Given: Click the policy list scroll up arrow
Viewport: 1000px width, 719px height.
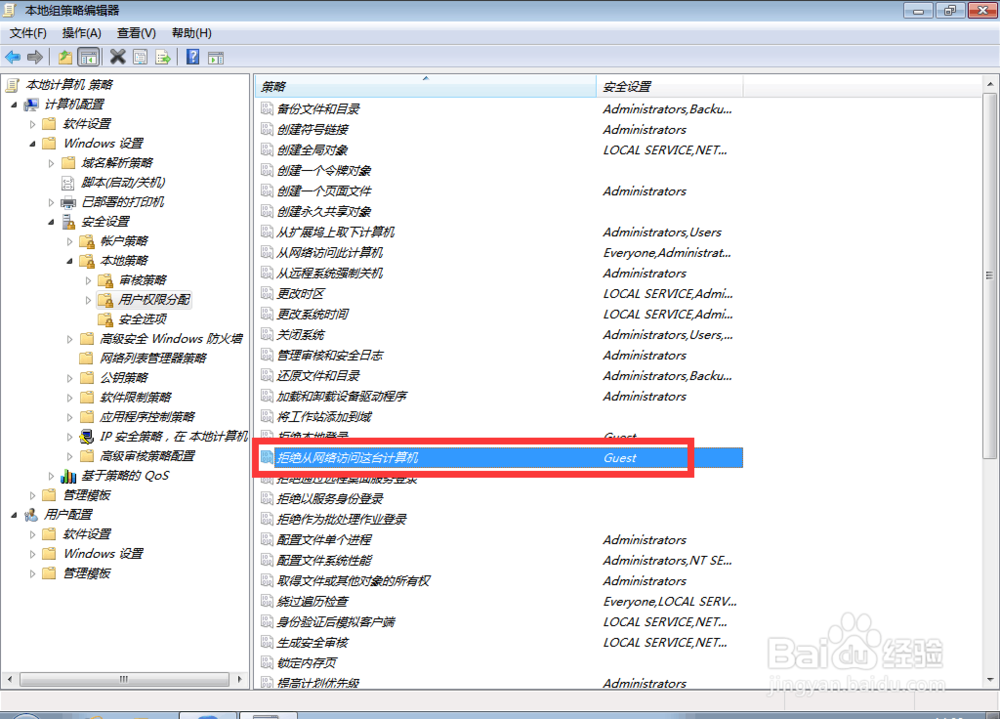Looking at the screenshot, I should [989, 84].
